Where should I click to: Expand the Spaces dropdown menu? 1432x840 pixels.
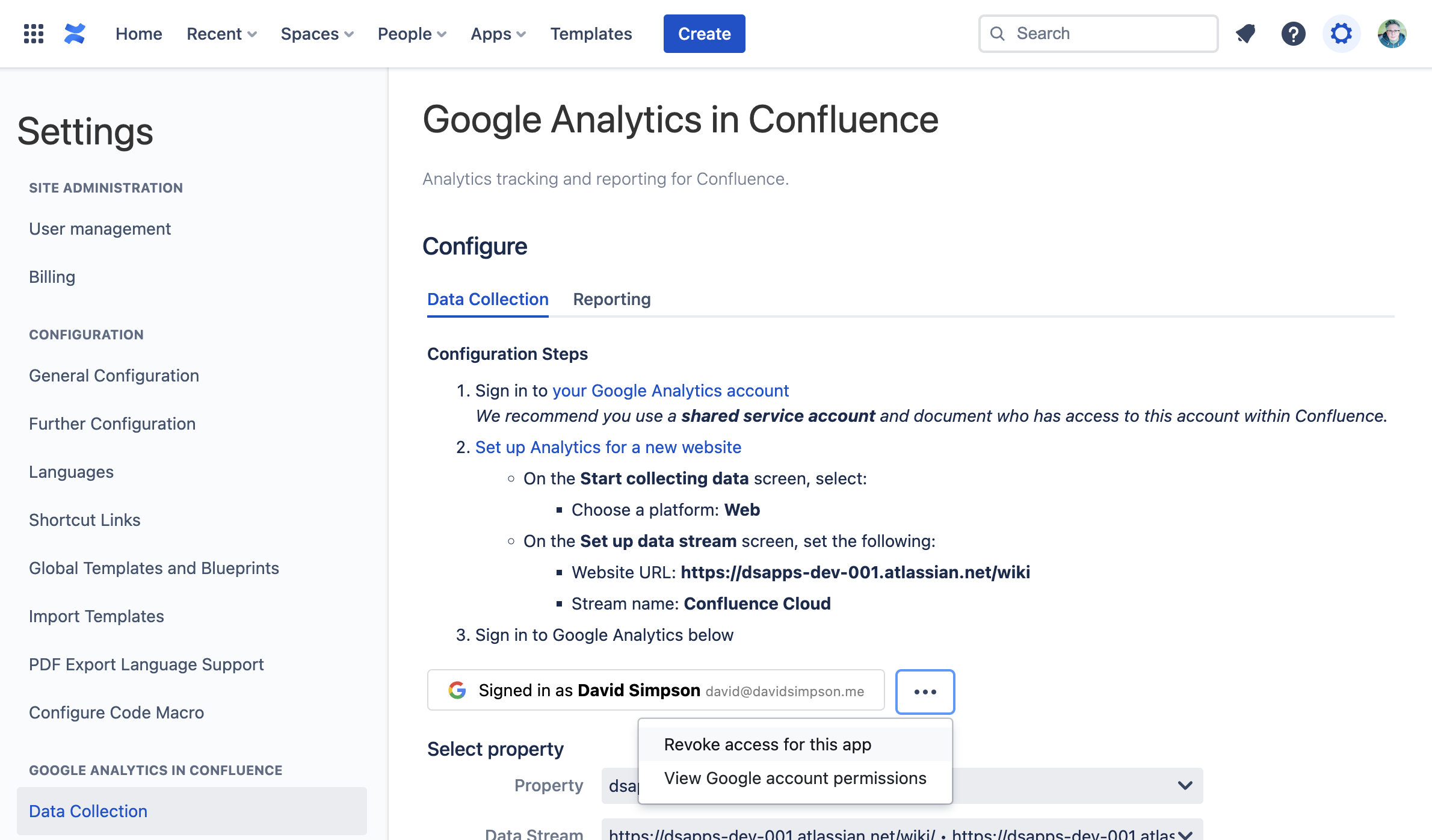coord(317,34)
